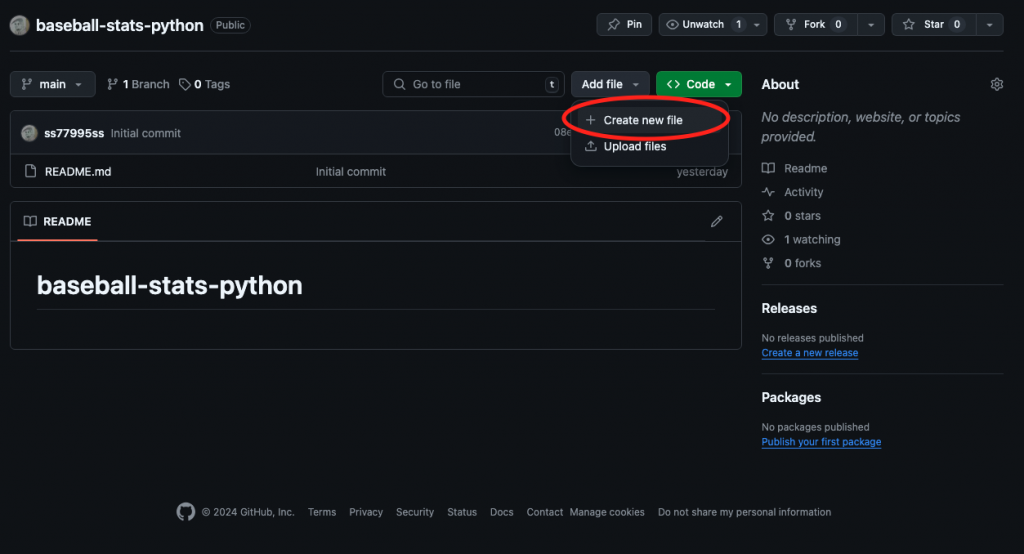Viewport: 1024px width, 554px height.
Task: Click the Public visibility badge
Action: 230,25
